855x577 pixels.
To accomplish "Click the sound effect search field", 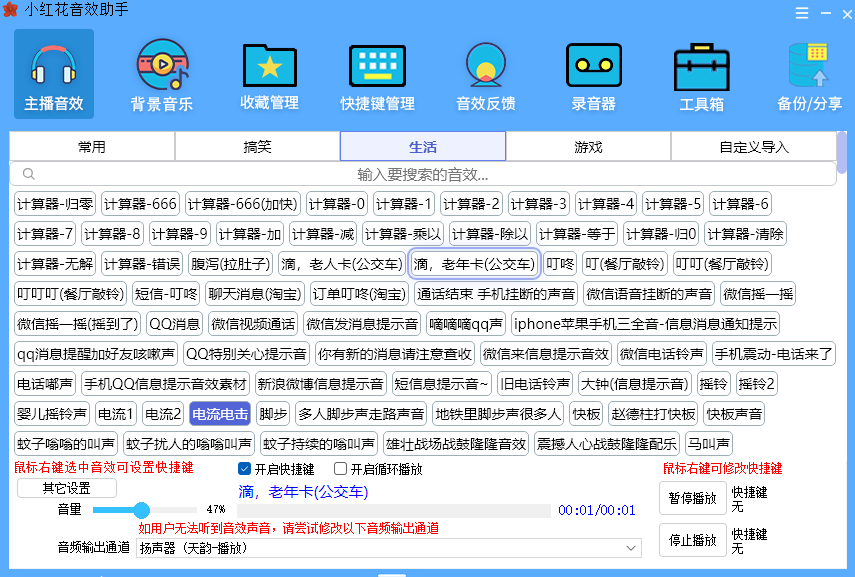I will pyautogui.click(x=423, y=174).
